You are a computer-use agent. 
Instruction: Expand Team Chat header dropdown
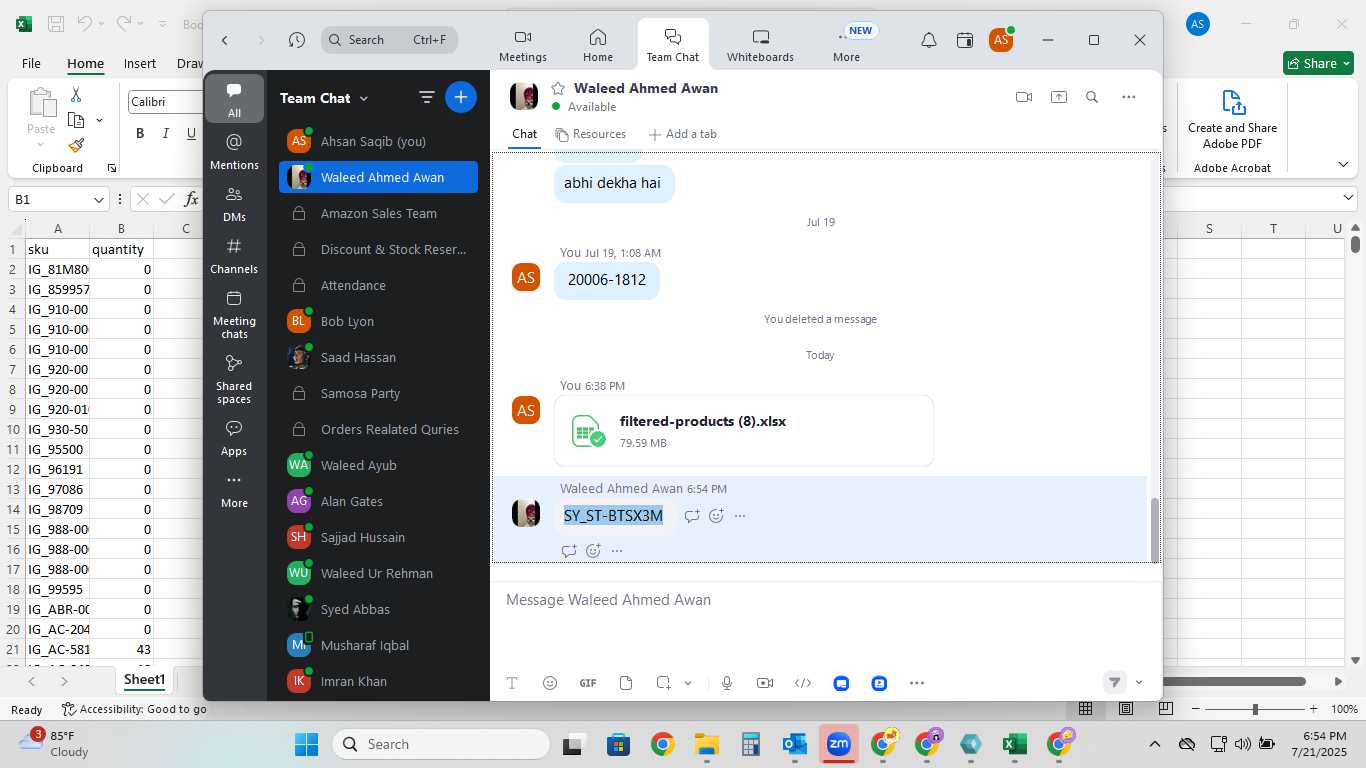(364, 98)
